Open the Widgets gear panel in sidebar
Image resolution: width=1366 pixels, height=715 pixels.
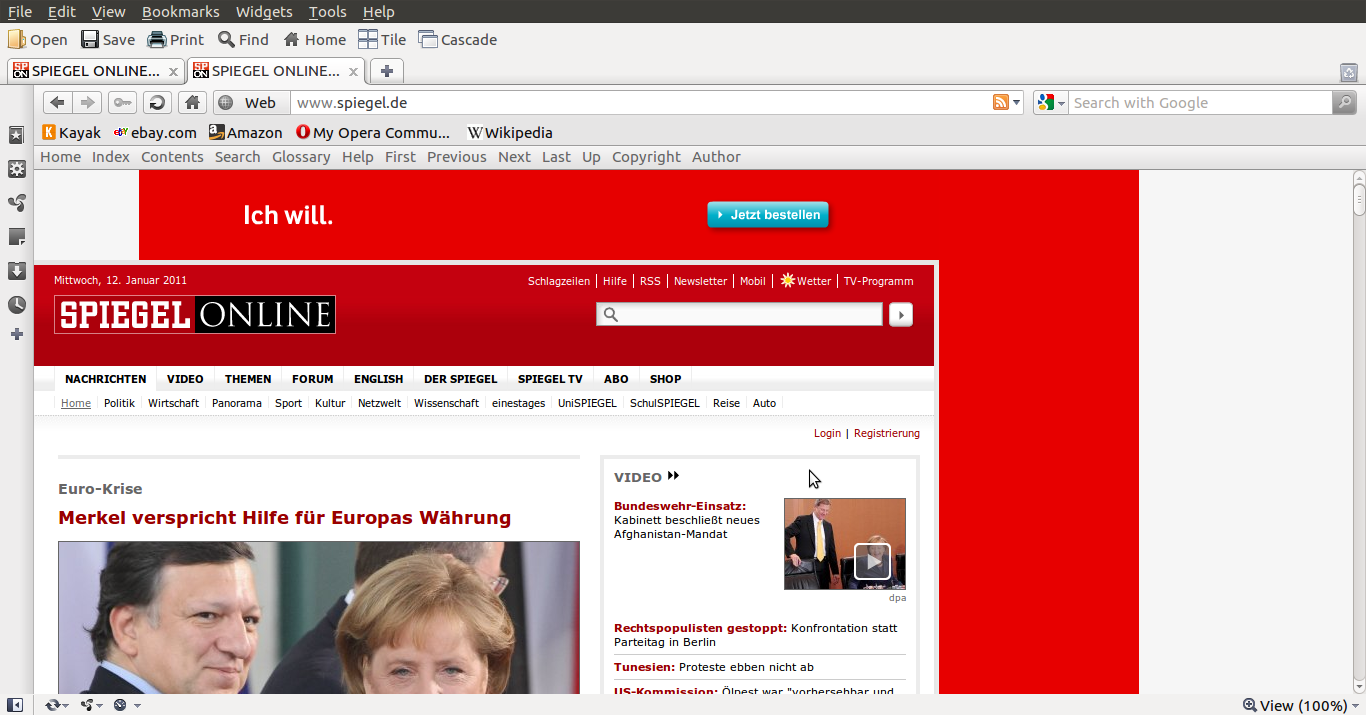(16, 169)
